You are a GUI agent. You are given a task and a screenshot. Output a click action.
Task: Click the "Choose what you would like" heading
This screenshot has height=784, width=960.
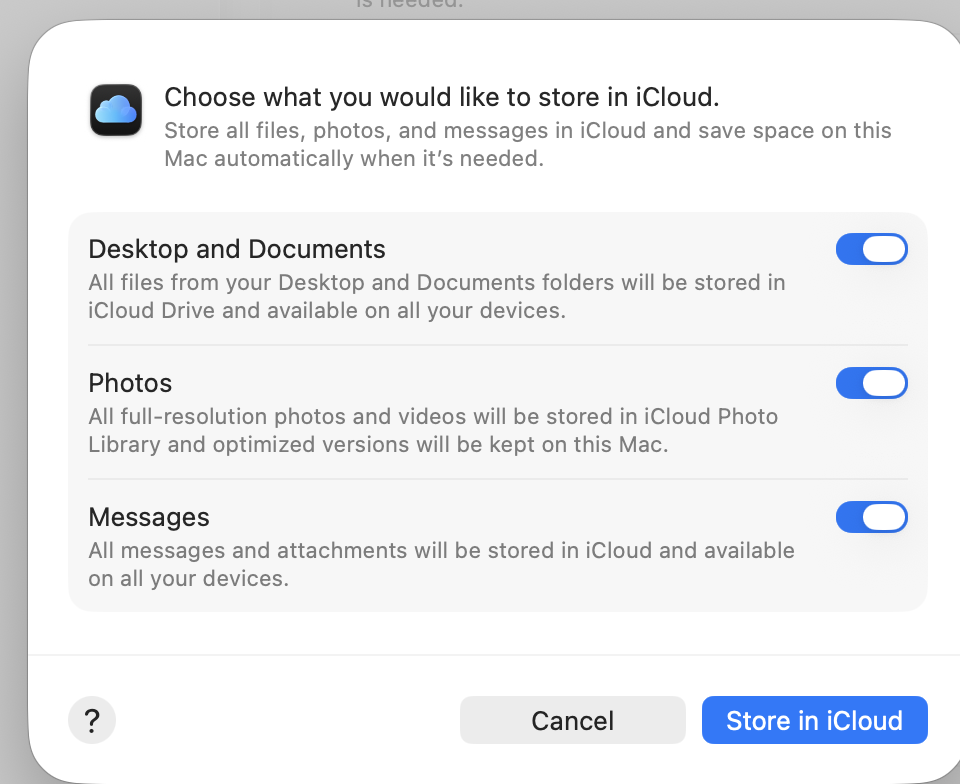point(441,97)
